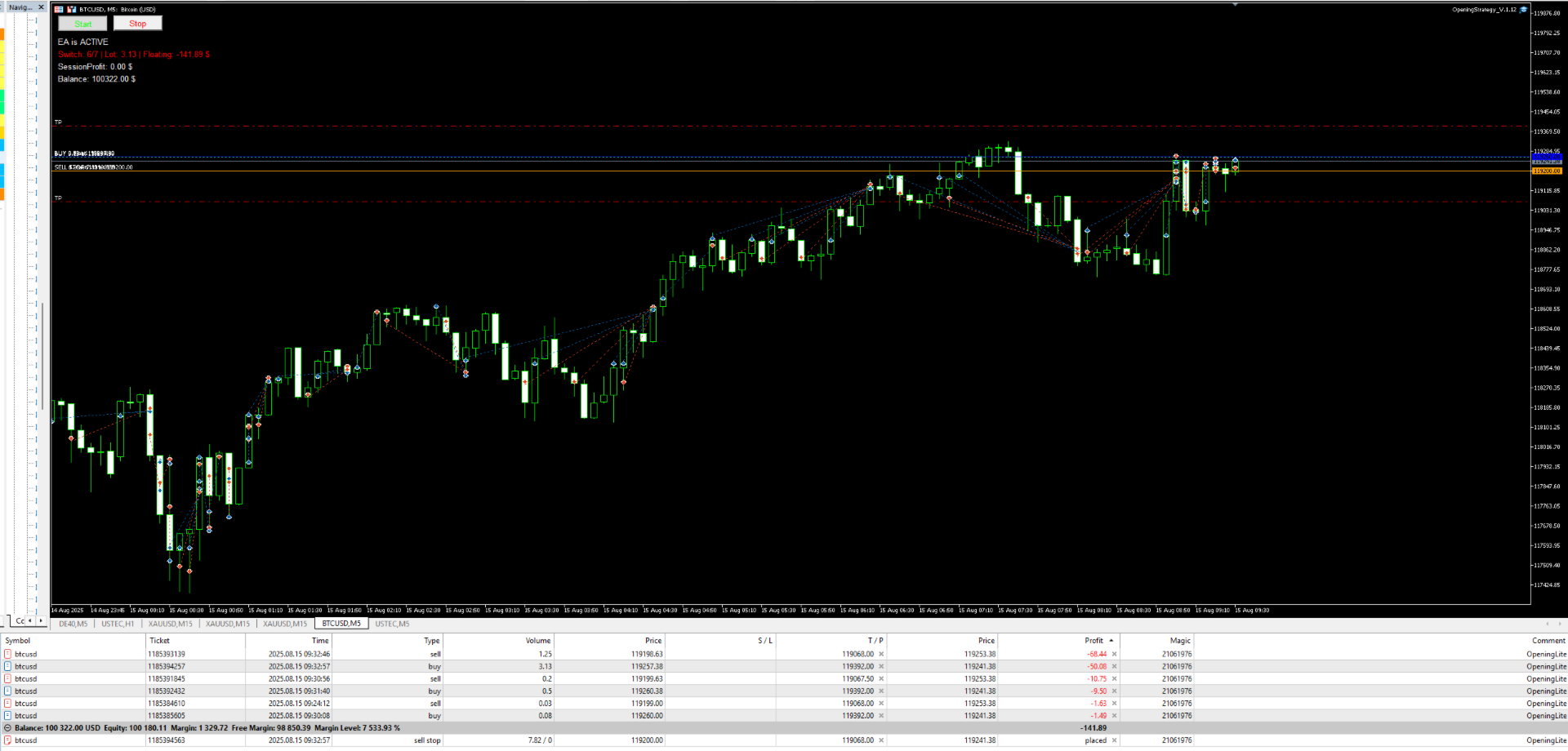The image size is (1568, 751).
Task: Close the buy position with -50.08 profit
Action: (1114, 666)
